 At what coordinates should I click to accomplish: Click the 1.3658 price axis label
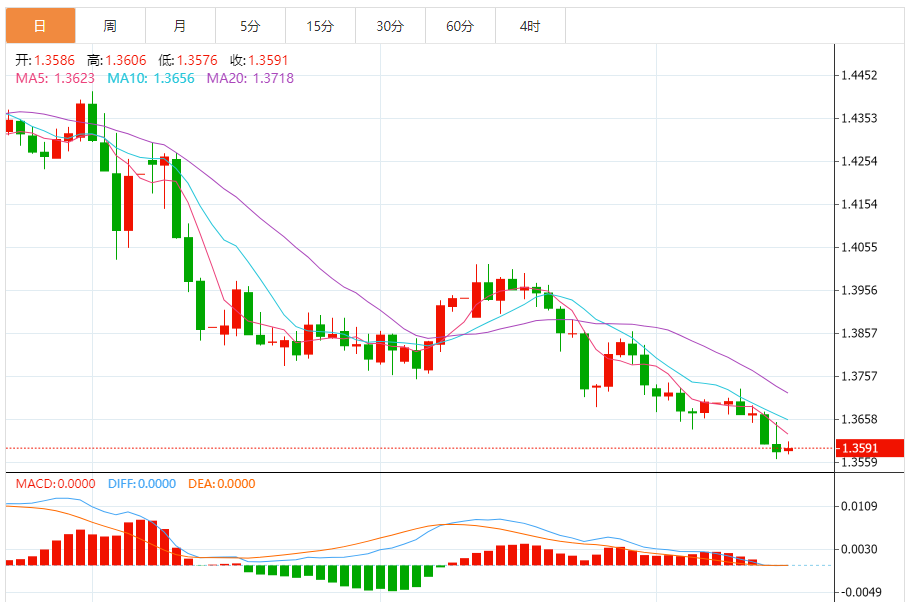point(859,419)
